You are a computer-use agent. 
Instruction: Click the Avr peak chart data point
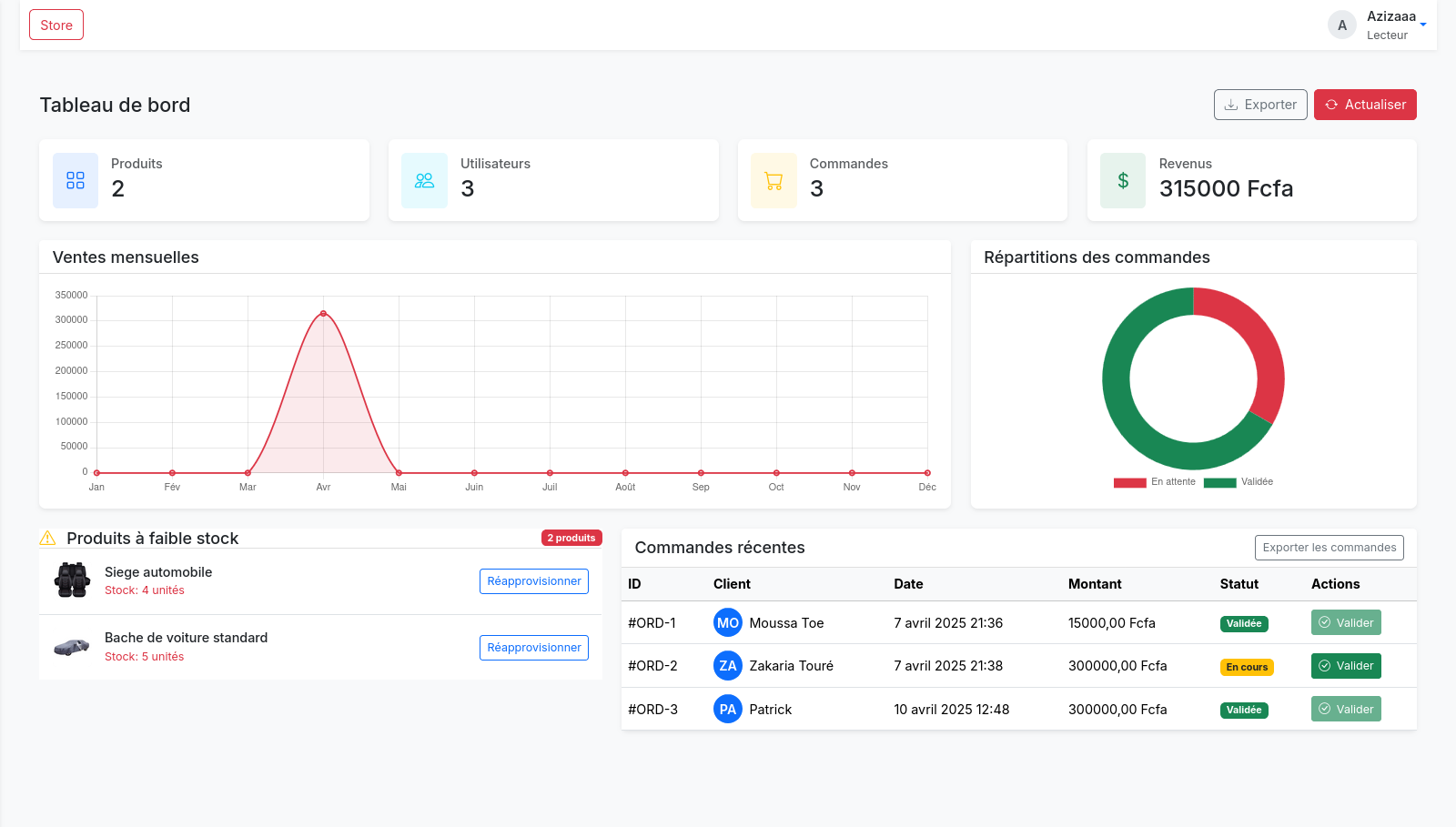(323, 314)
